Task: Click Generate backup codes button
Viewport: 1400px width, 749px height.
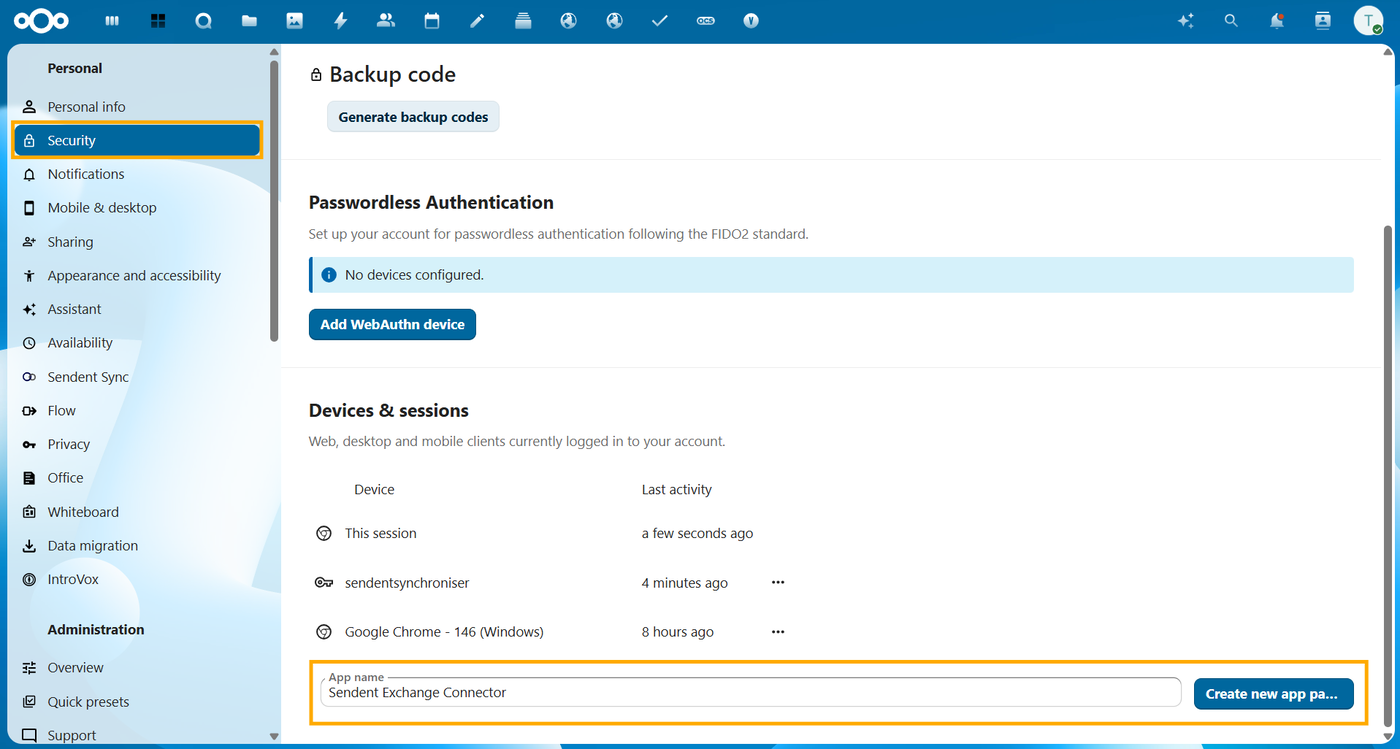Action: tap(413, 117)
